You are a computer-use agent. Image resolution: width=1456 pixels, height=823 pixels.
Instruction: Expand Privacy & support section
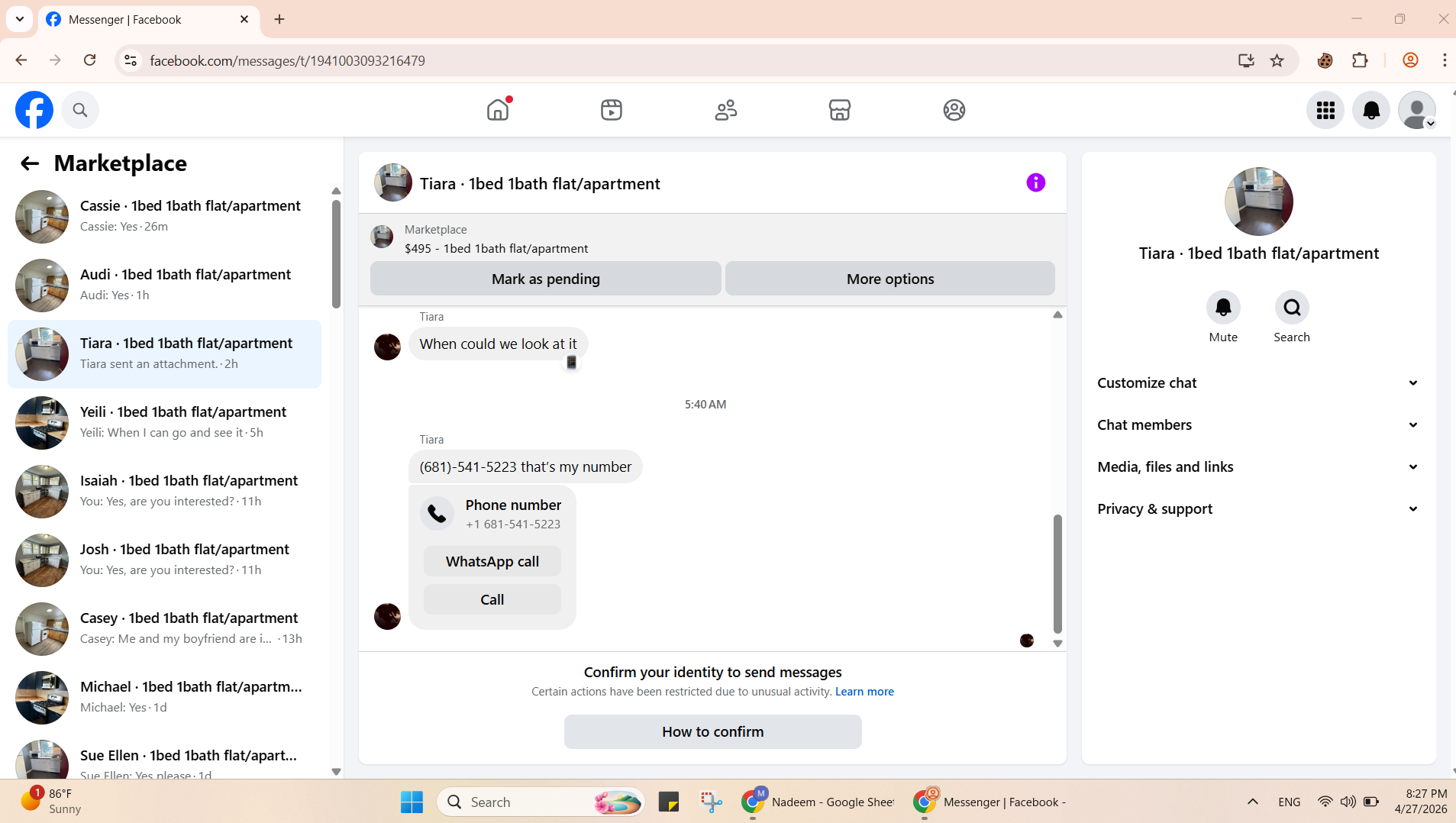click(x=1257, y=509)
